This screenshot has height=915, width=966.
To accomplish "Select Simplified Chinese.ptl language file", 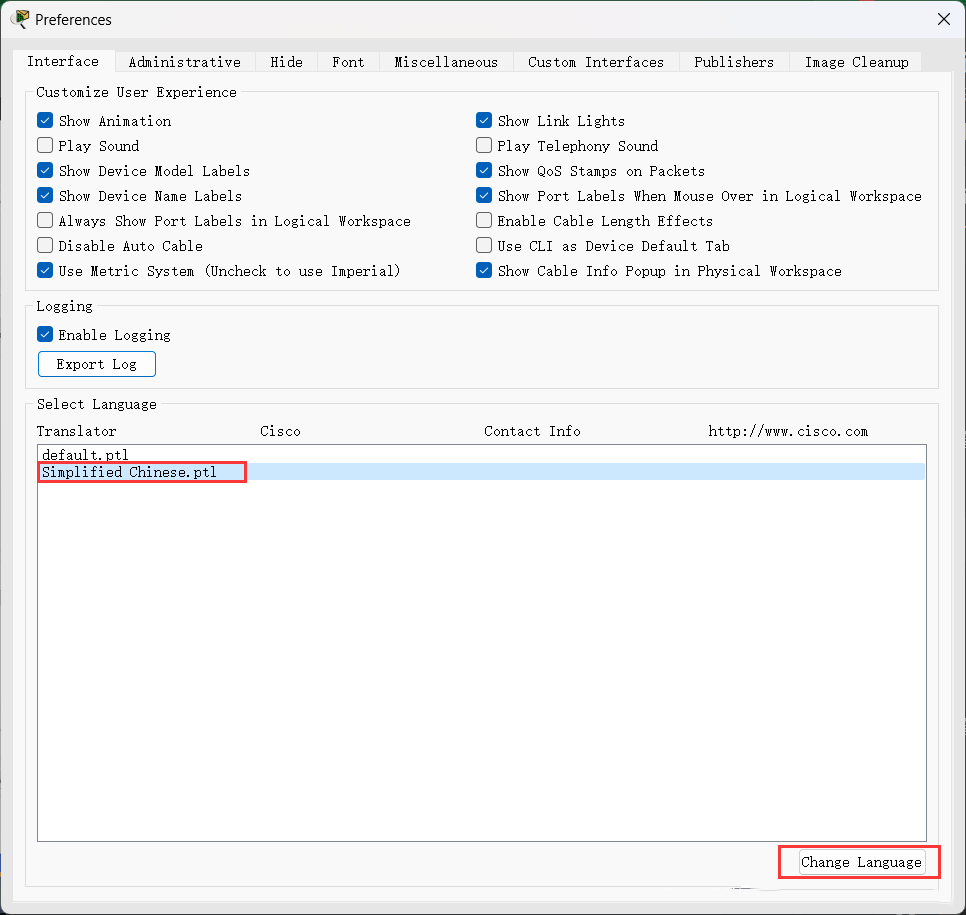I will coord(481,472).
